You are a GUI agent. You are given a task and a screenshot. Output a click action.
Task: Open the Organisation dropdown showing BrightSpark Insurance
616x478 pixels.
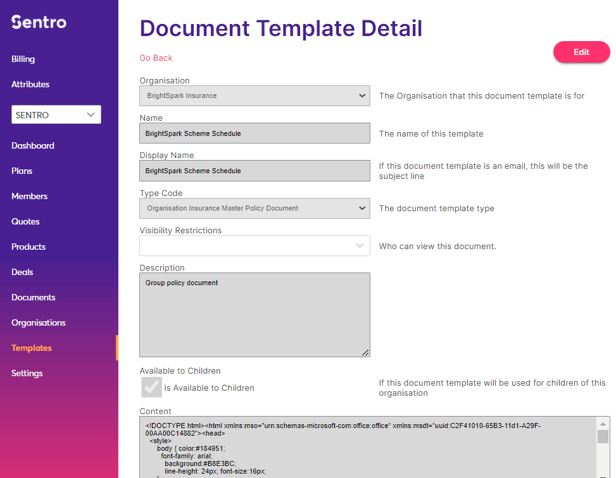(255, 95)
